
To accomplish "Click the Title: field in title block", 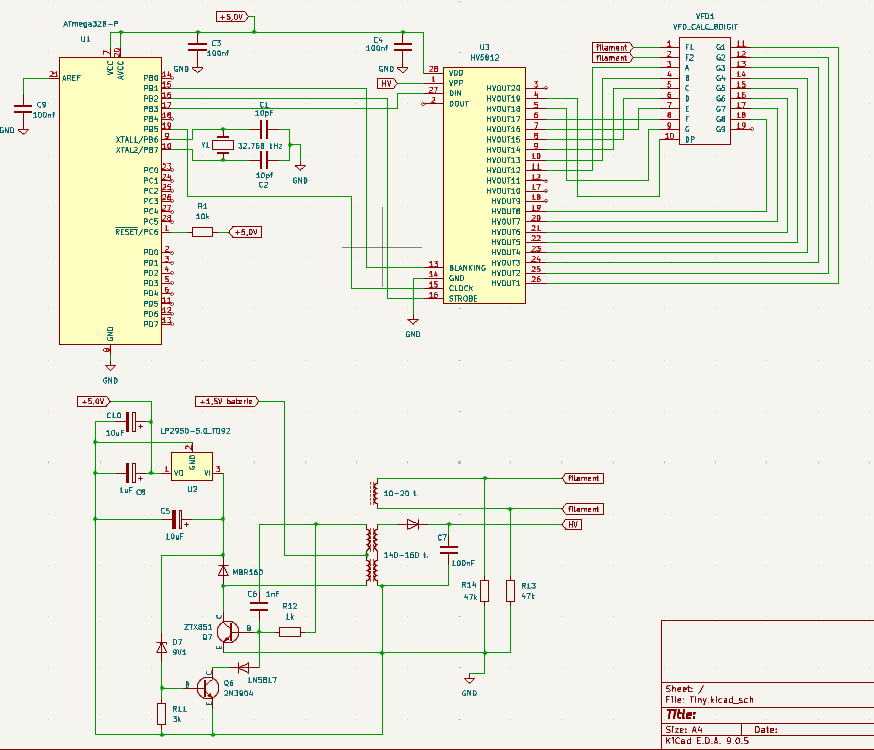I will (x=681, y=714).
